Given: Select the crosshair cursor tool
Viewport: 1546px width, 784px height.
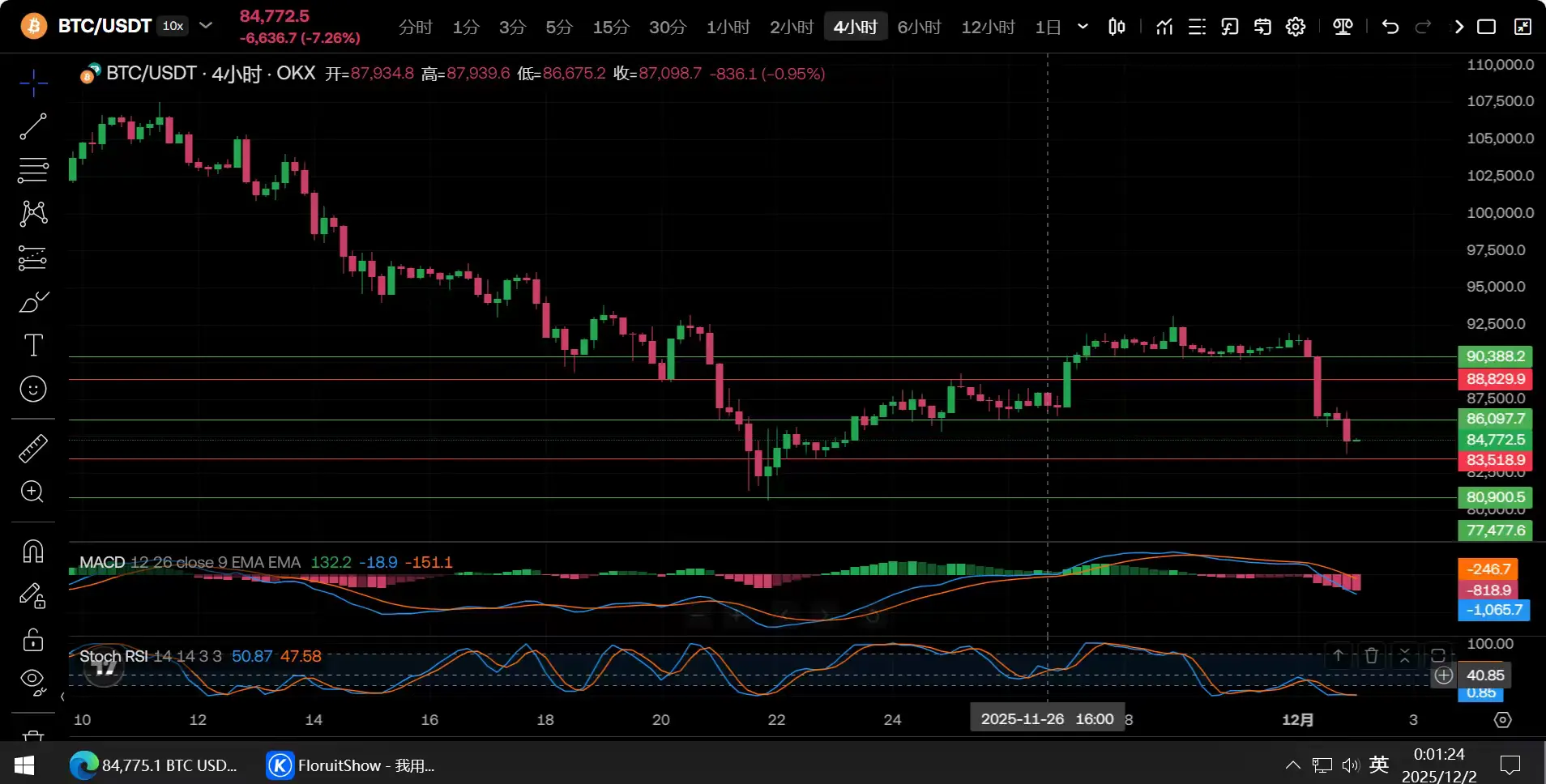Looking at the screenshot, I should click(33, 83).
